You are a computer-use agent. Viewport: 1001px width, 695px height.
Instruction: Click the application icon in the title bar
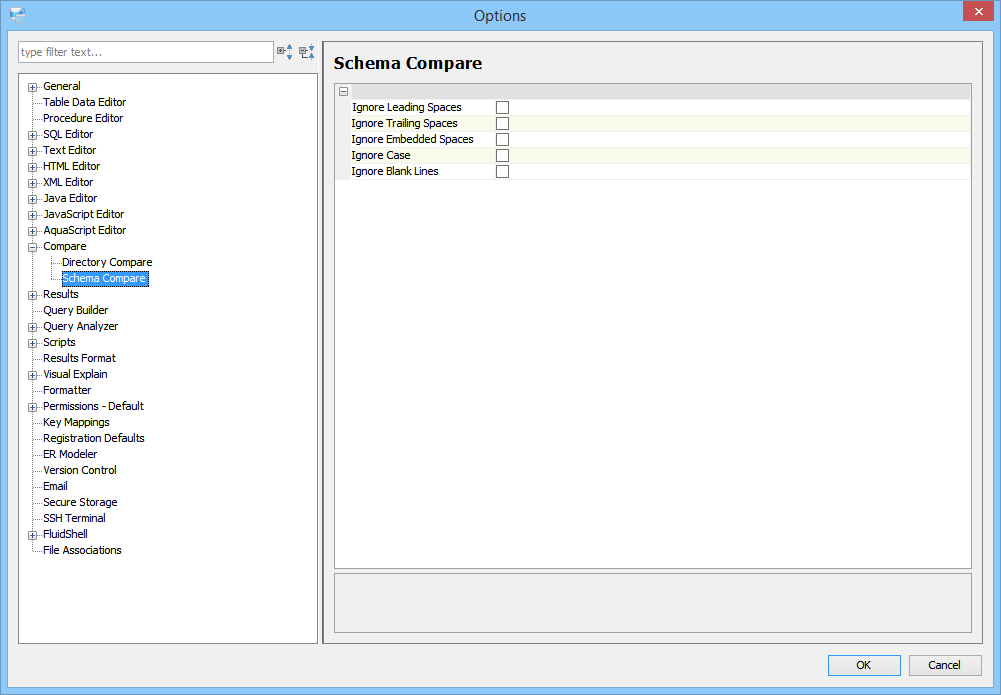click(x=18, y=15)
